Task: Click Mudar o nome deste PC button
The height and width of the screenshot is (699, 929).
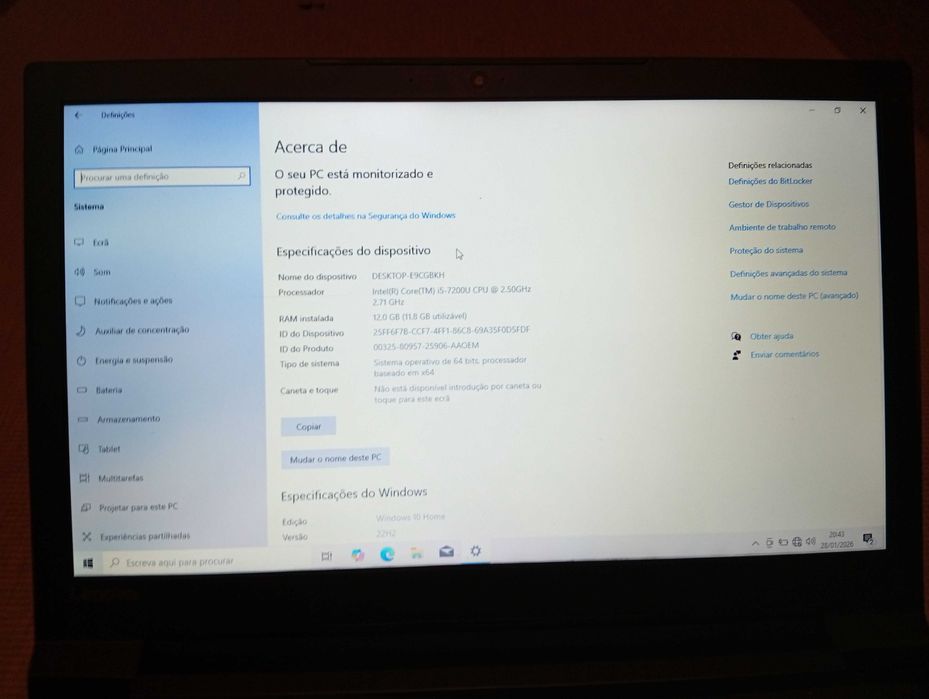Action: click(x=335, y=458)
